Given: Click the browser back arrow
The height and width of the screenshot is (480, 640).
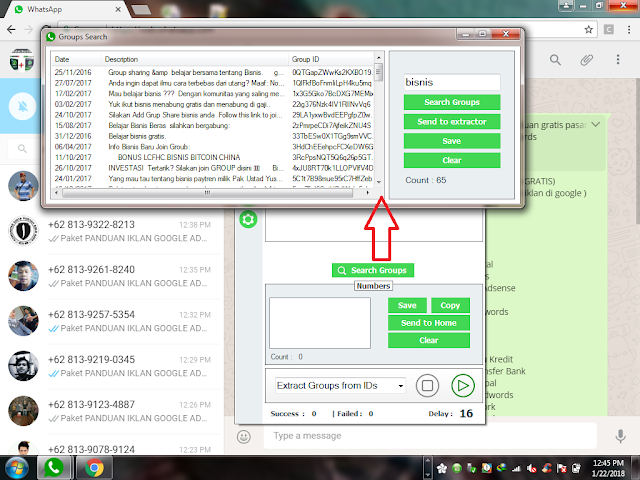Looking at the screenshot, I should pyautogui.click(x=11, y=29).
